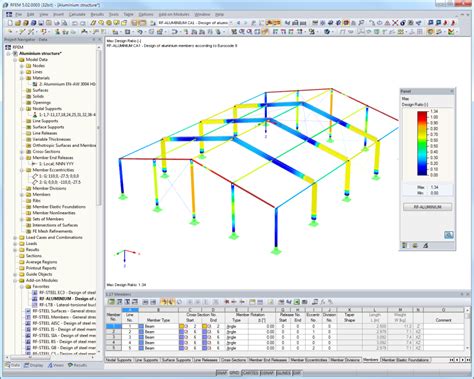
Task: Select the color scale tab icon in Panel
Action: click(405, 246)
